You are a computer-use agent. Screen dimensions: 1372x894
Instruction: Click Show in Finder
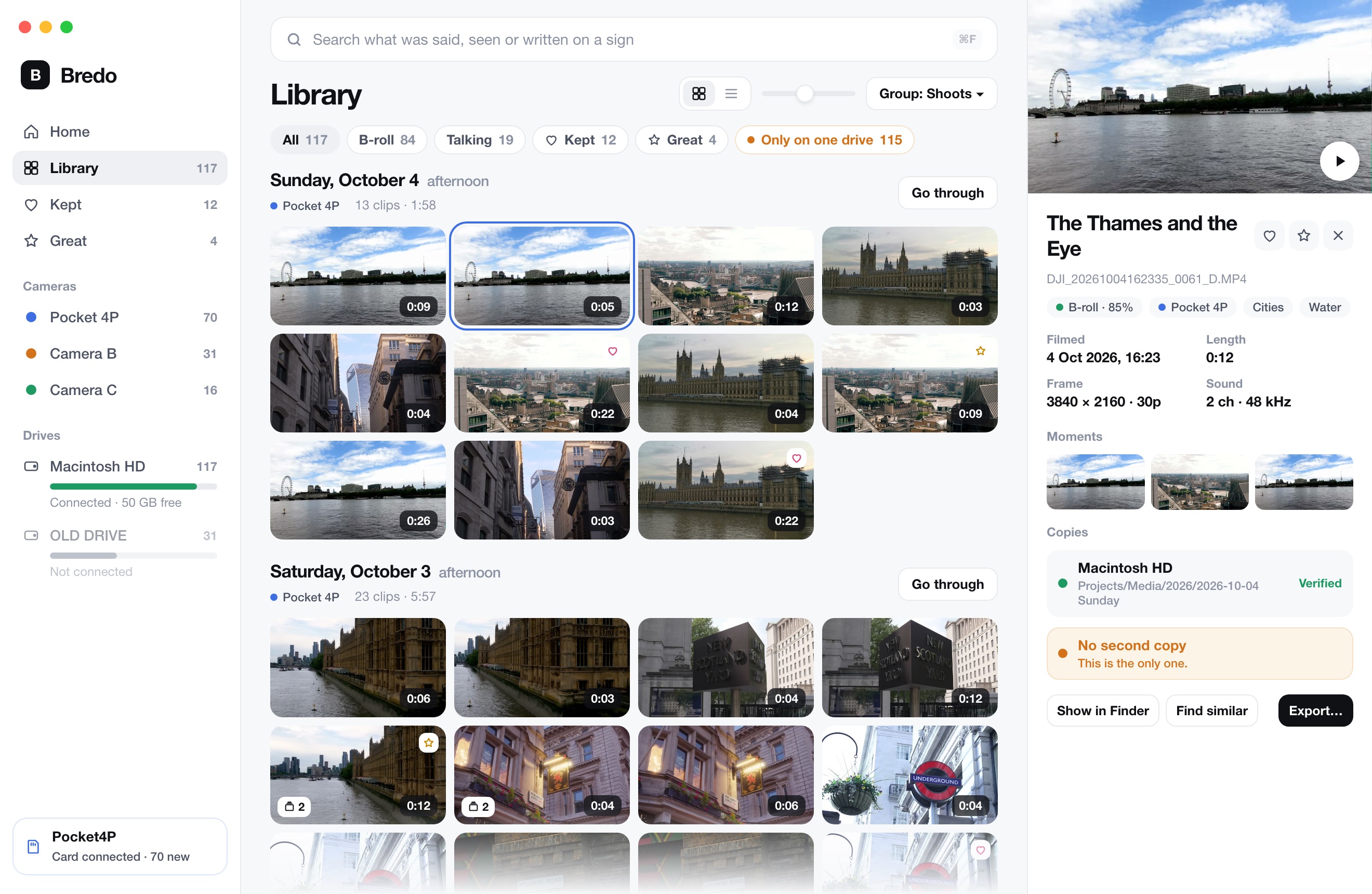point(1102,710)
